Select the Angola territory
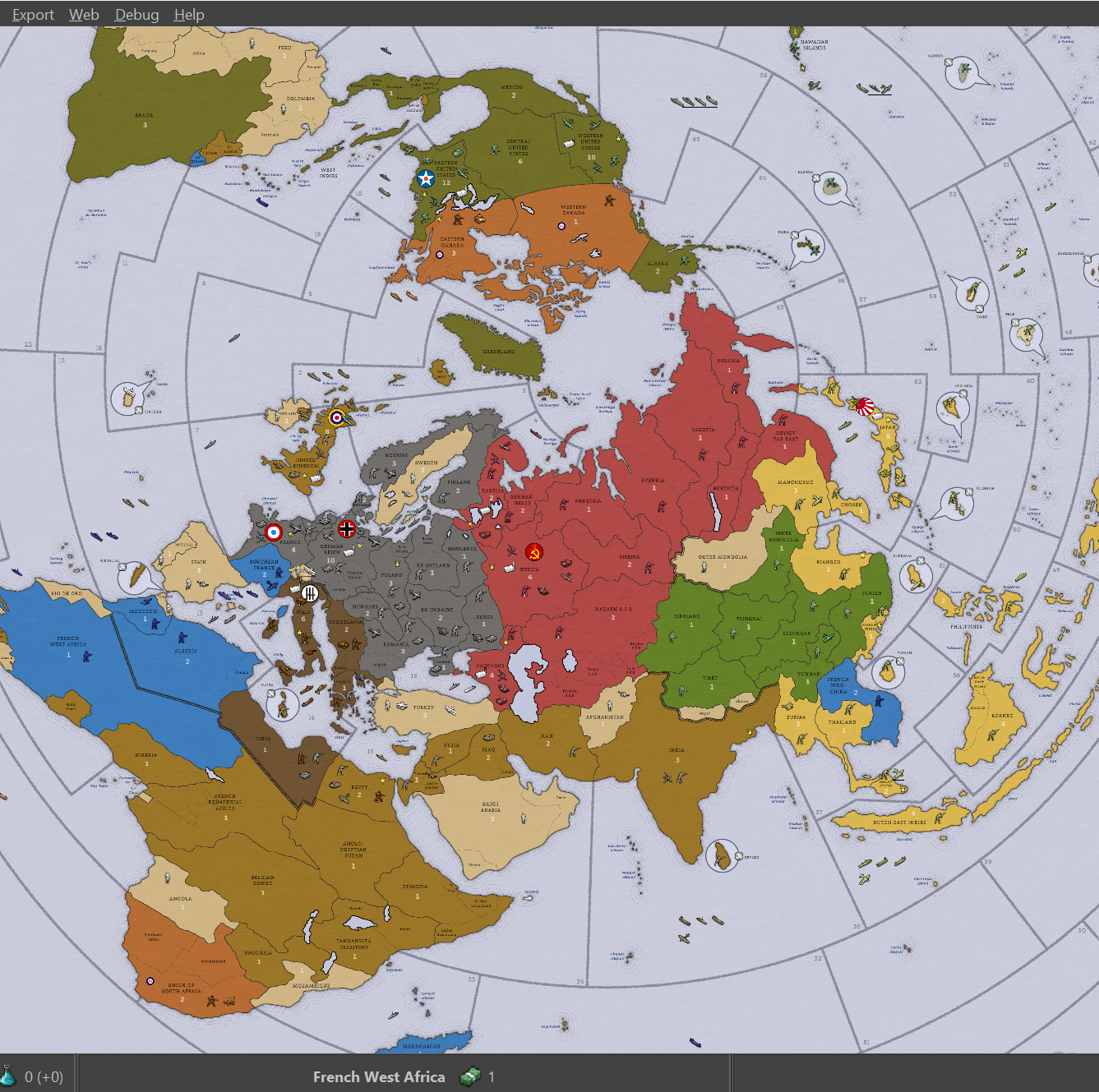 click(180, 899)
